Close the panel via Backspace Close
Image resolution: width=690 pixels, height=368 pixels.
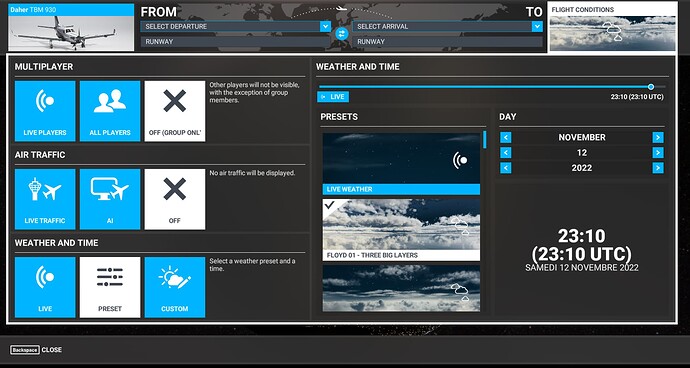pos(36,350)
